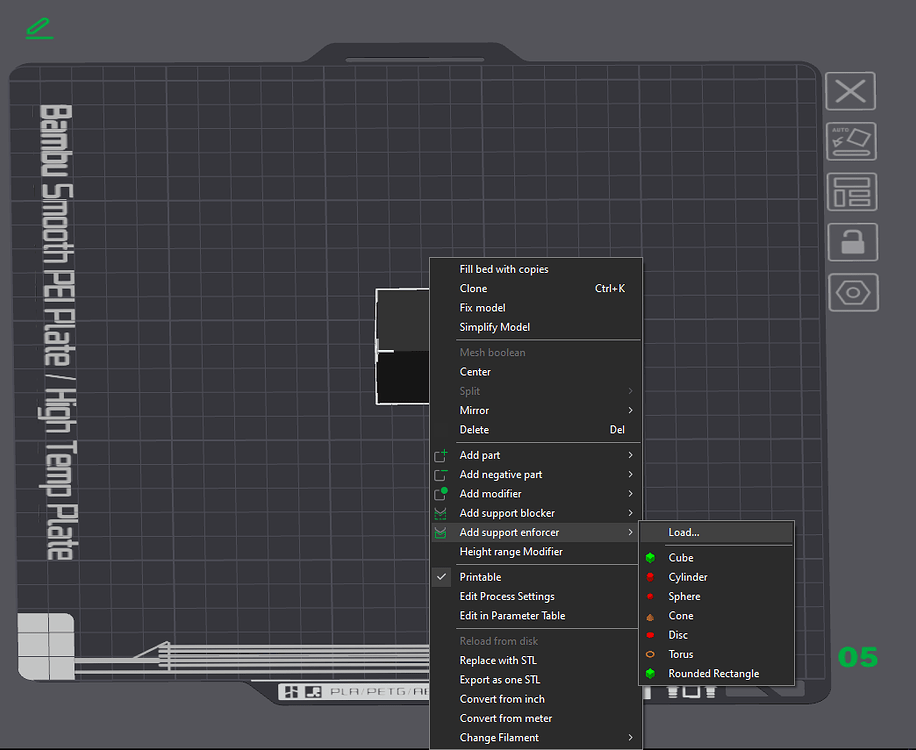Click the Del shortcut label
The image size is (916, 750).
click(617, 429)
